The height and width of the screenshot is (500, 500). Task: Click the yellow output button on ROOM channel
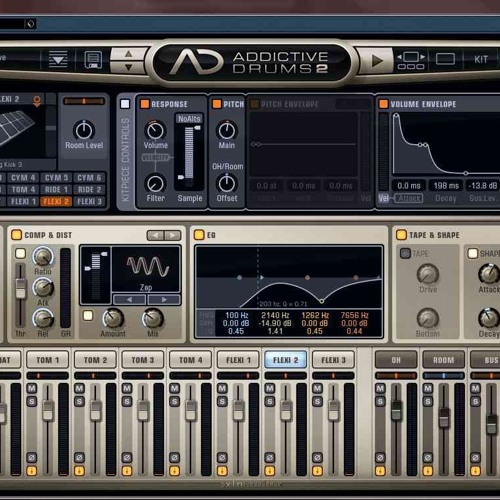coord(428,471)
